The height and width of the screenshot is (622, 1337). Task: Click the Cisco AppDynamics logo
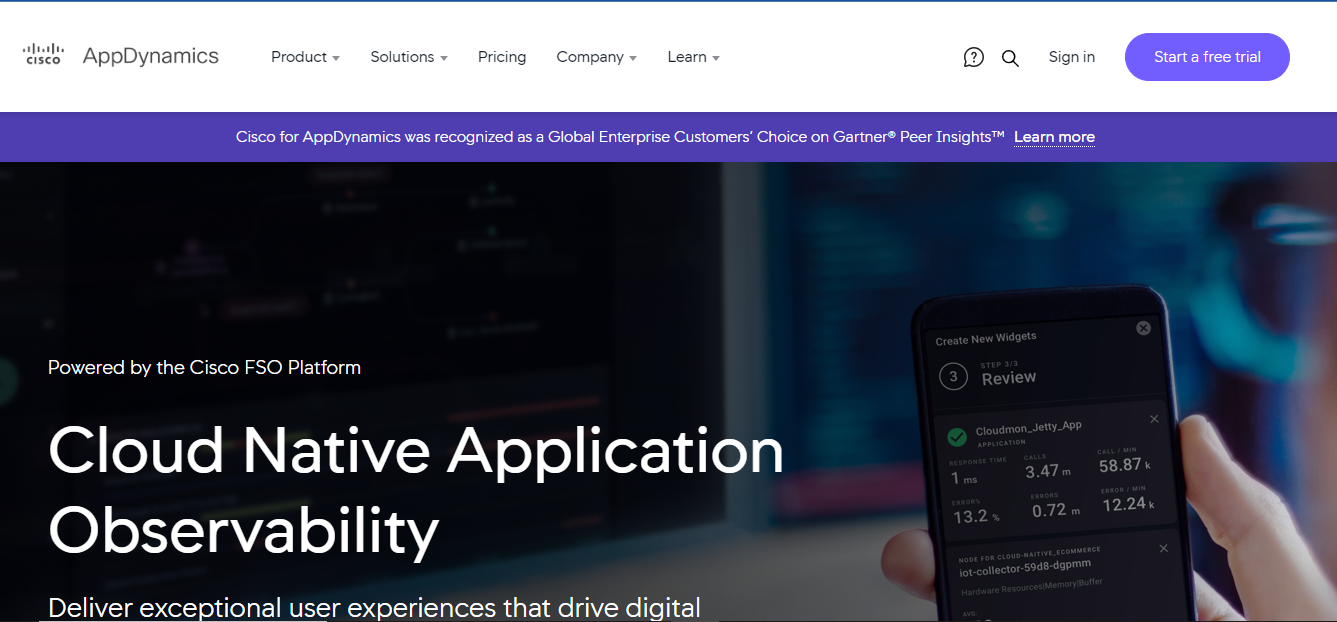click(x=120, y=56)
